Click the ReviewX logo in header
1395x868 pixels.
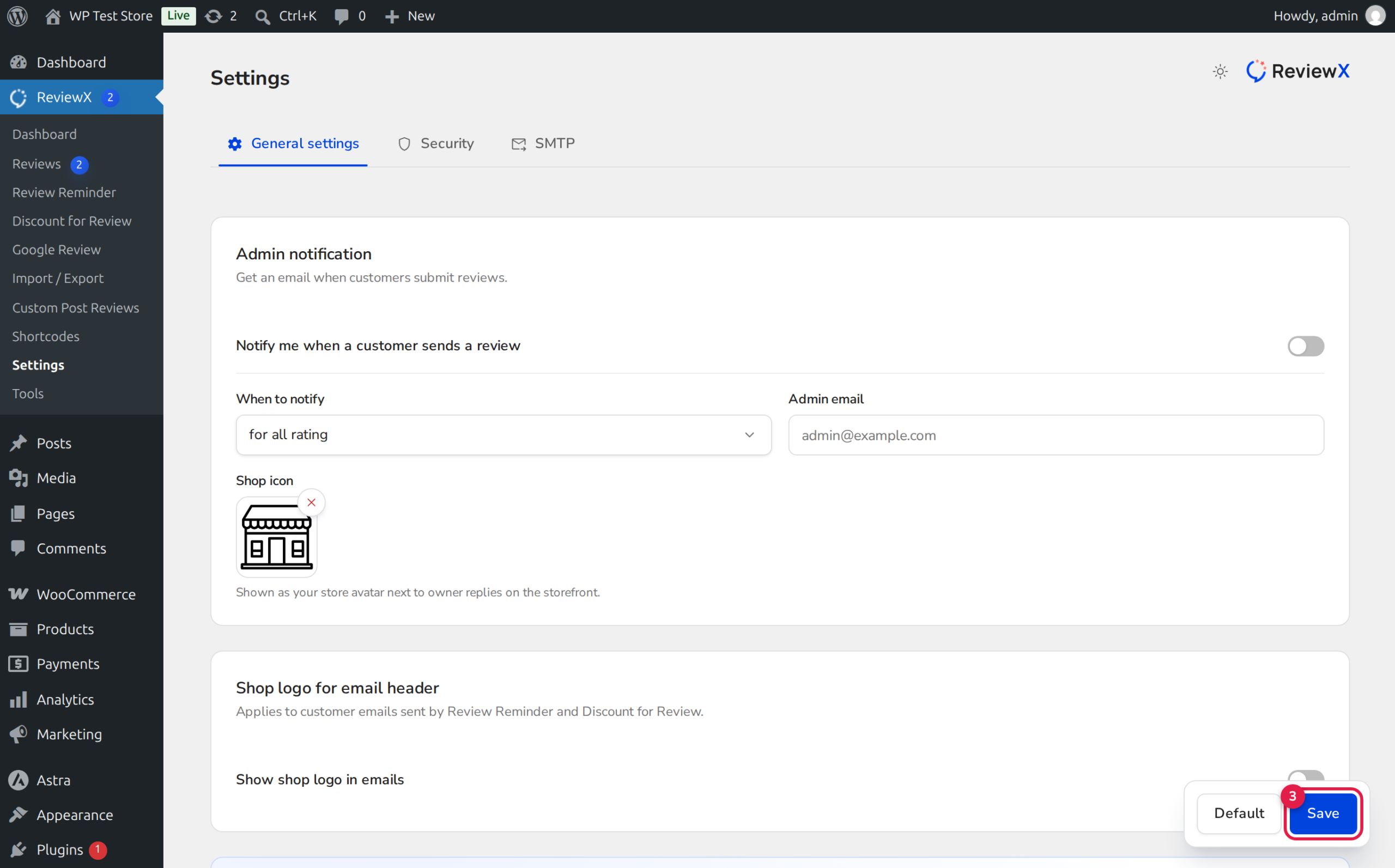tap(1297, 71)
